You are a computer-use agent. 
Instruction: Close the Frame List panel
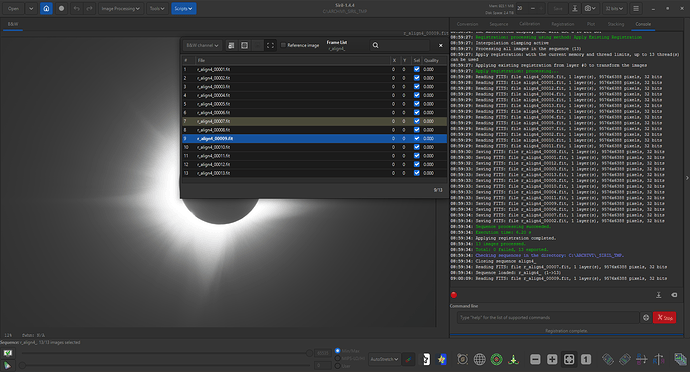[440, 45]
